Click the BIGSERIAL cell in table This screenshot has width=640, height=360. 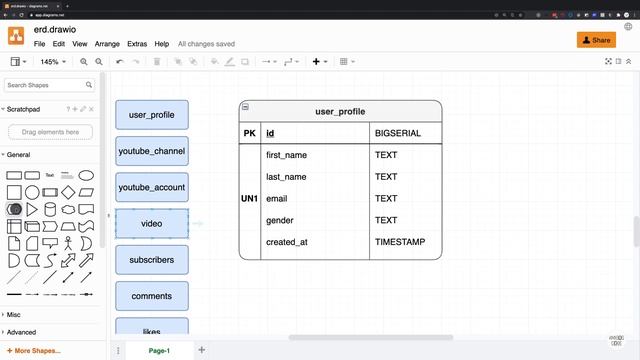398,133
